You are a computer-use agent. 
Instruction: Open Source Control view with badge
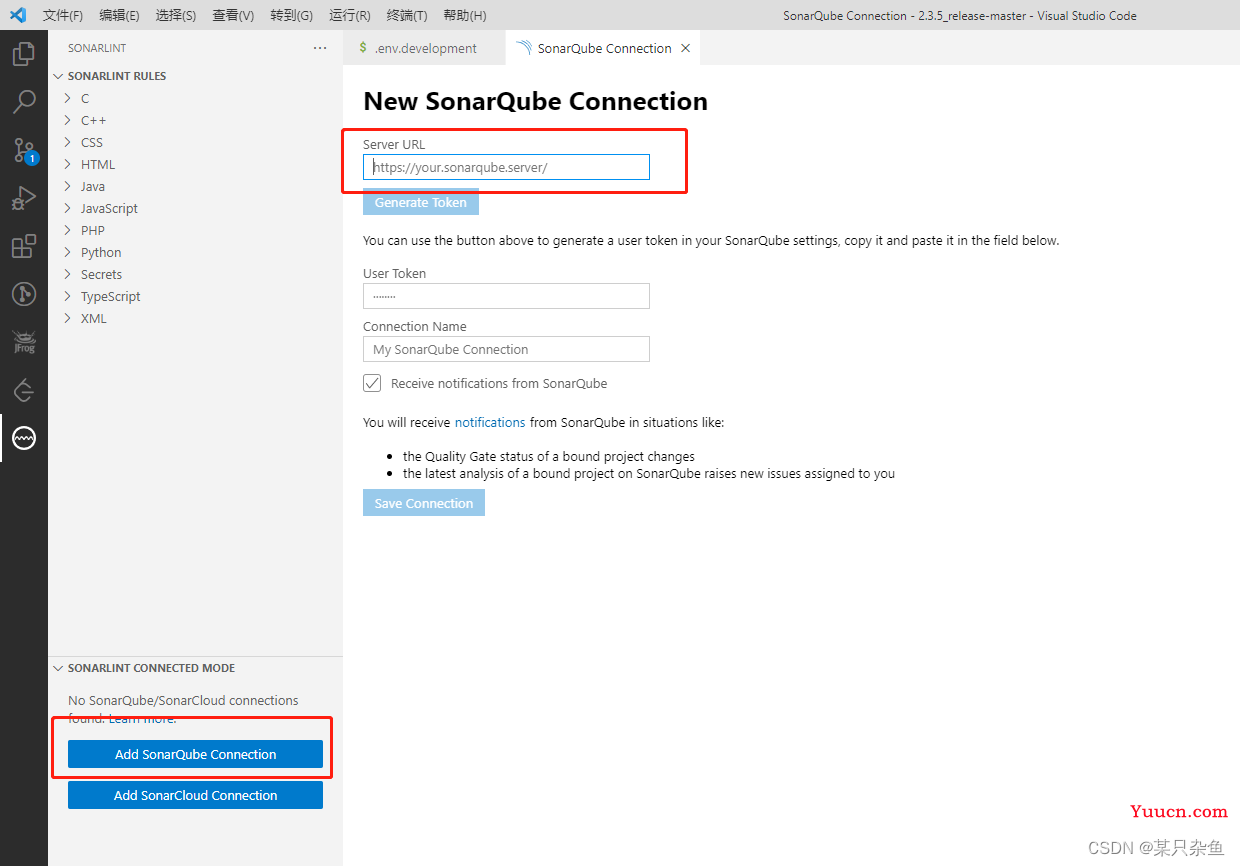tap(24, 150)
